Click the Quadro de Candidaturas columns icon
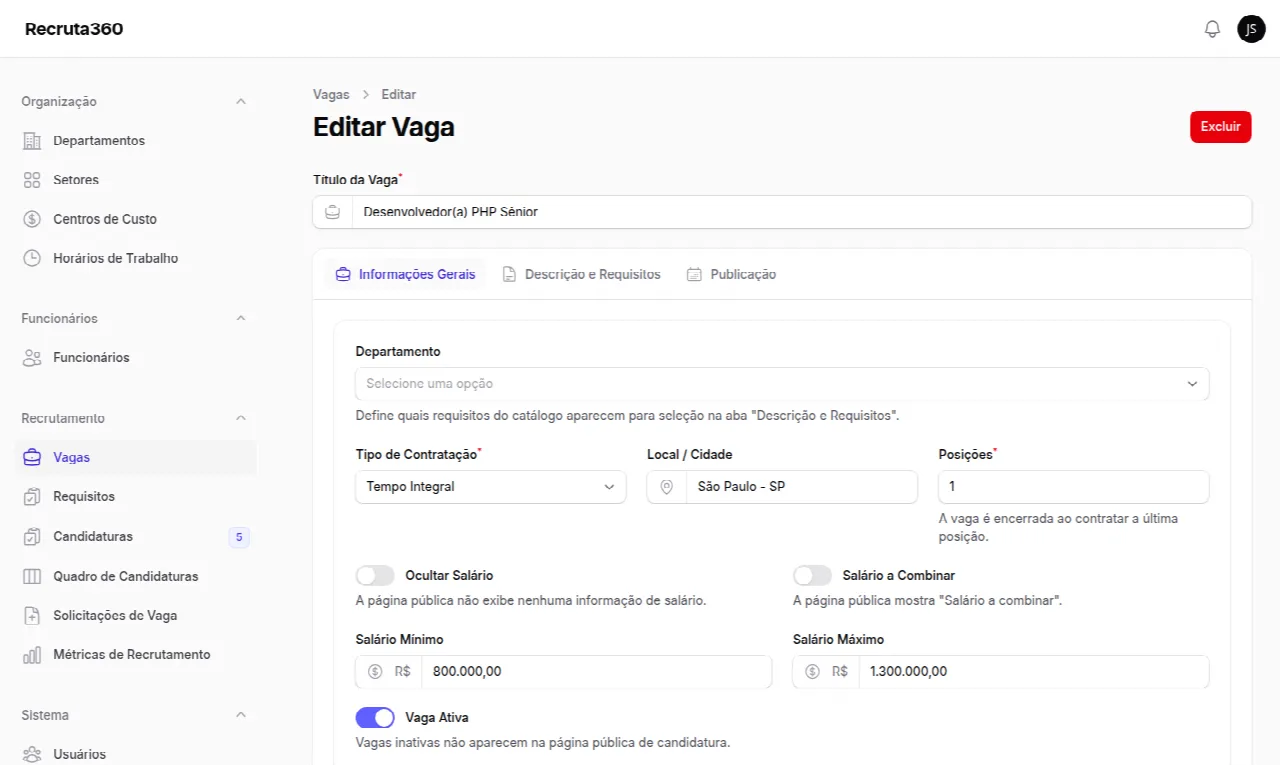 32,576
